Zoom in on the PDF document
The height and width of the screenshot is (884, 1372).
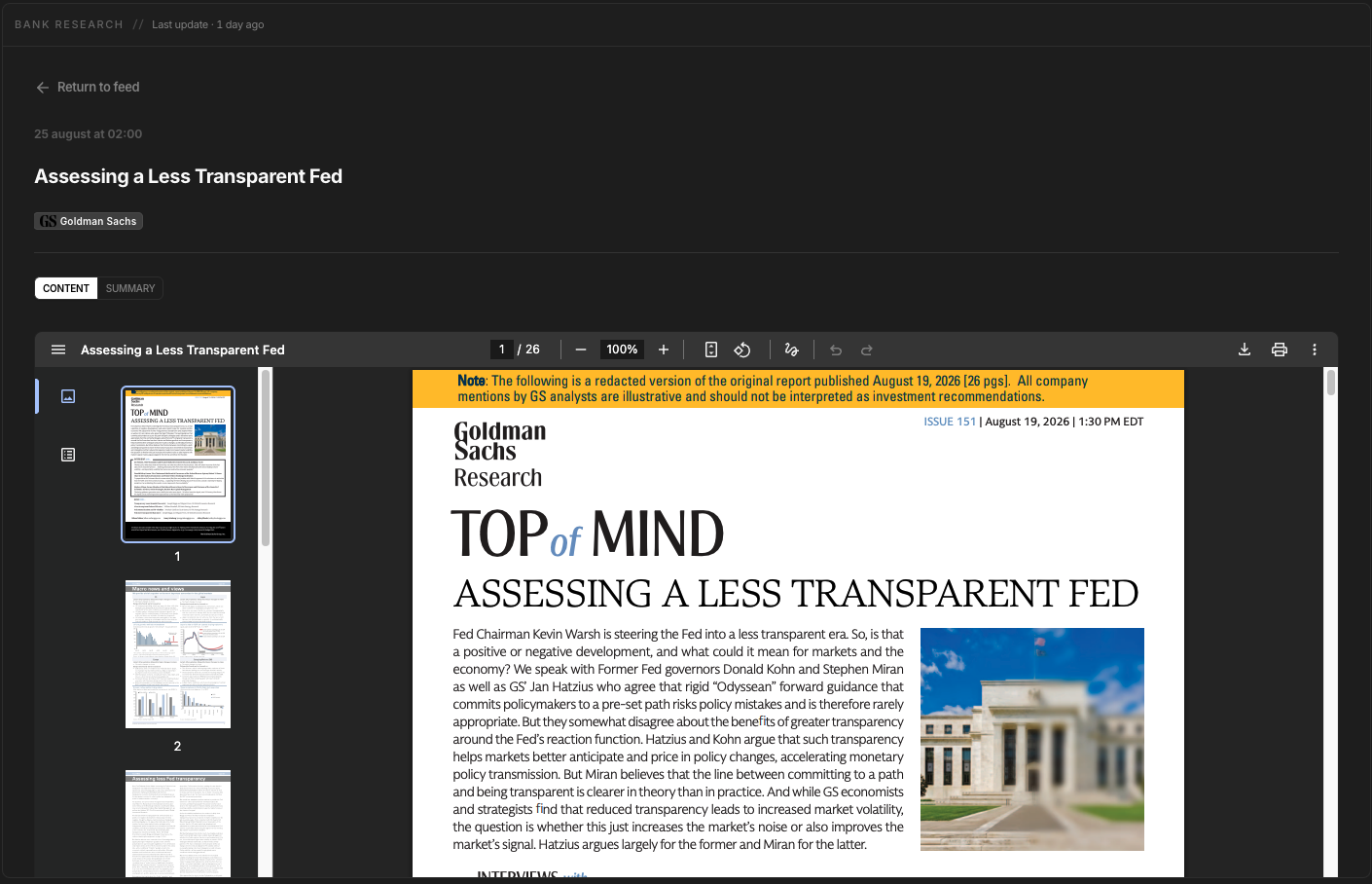[664, 350]
